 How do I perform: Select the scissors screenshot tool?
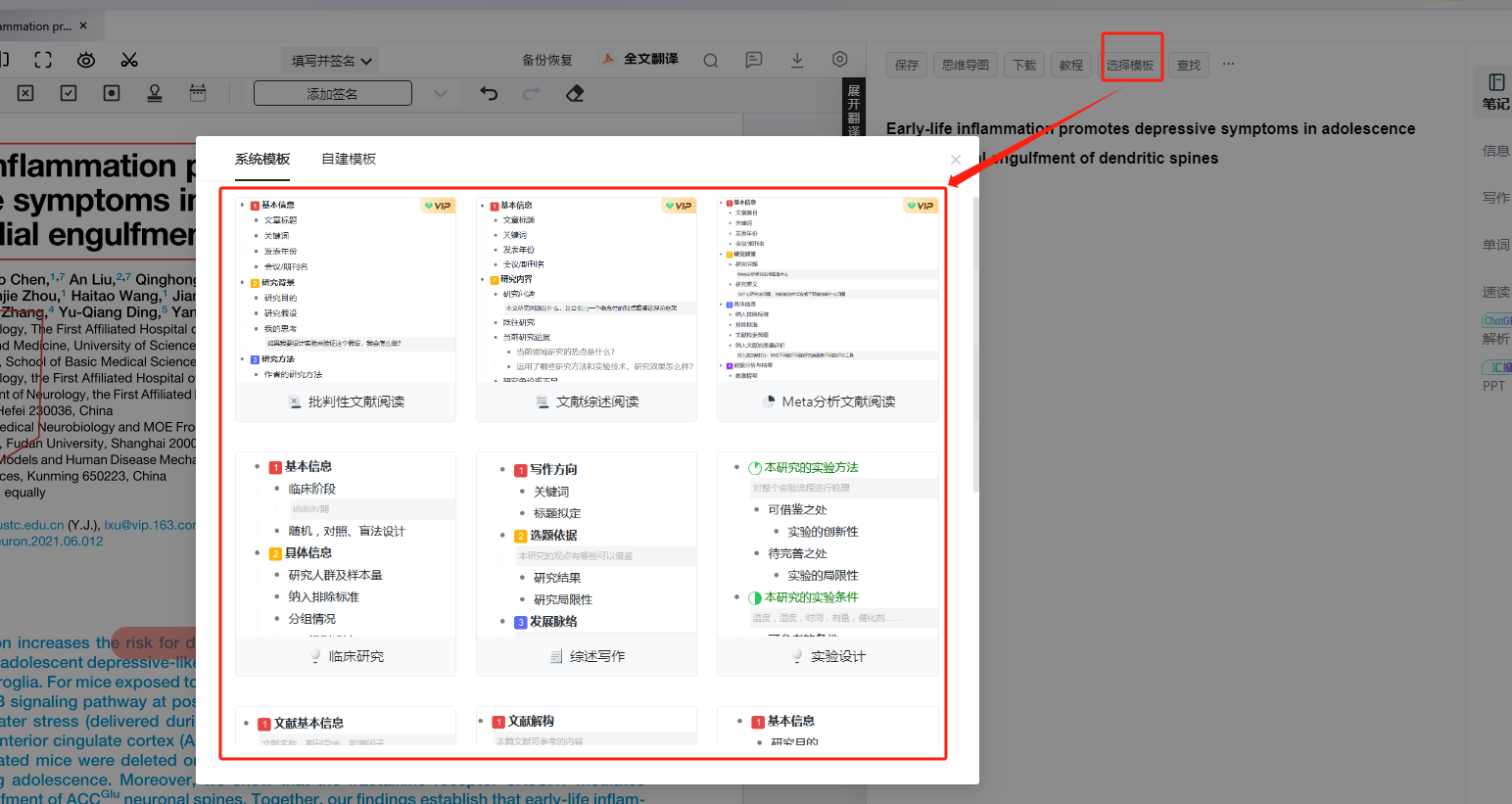pos(129,60)
